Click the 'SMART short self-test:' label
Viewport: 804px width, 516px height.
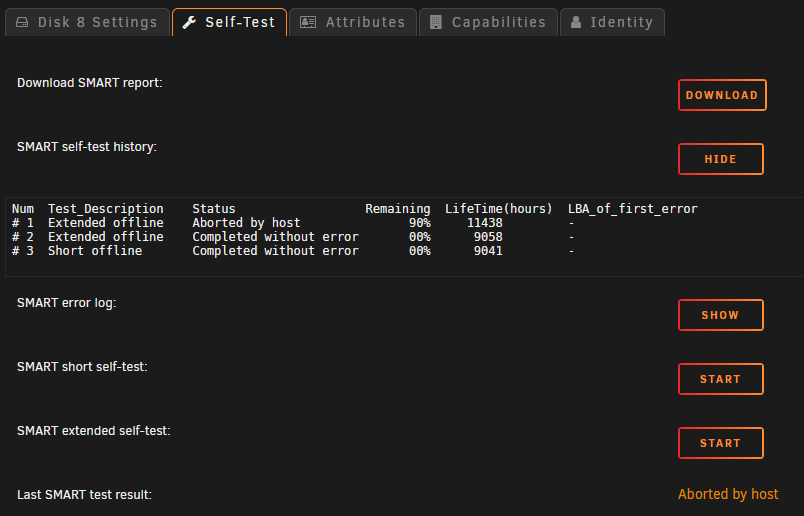click(x=82, y=367)
